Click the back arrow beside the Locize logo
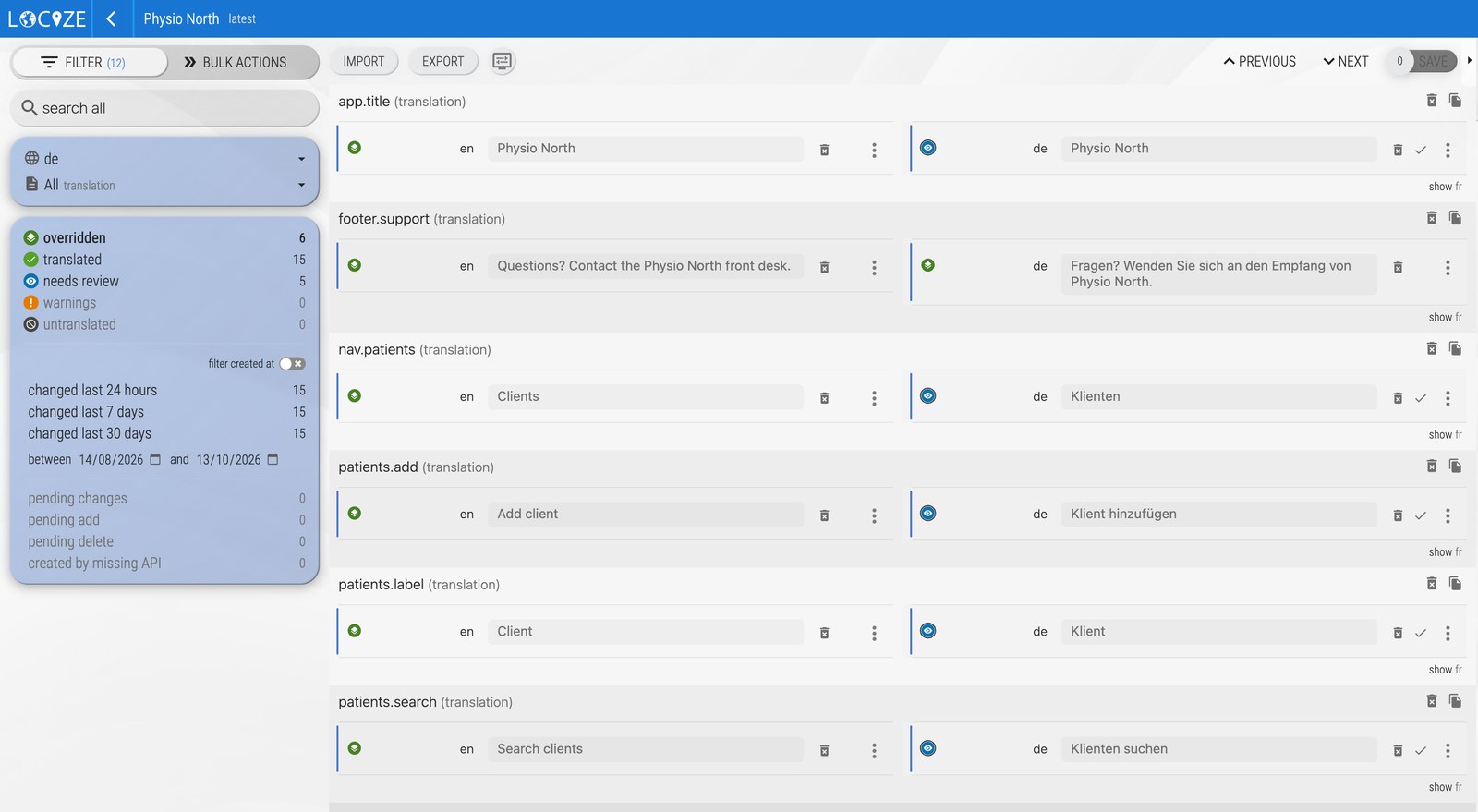1478x812 pixels. pos(111,18)
